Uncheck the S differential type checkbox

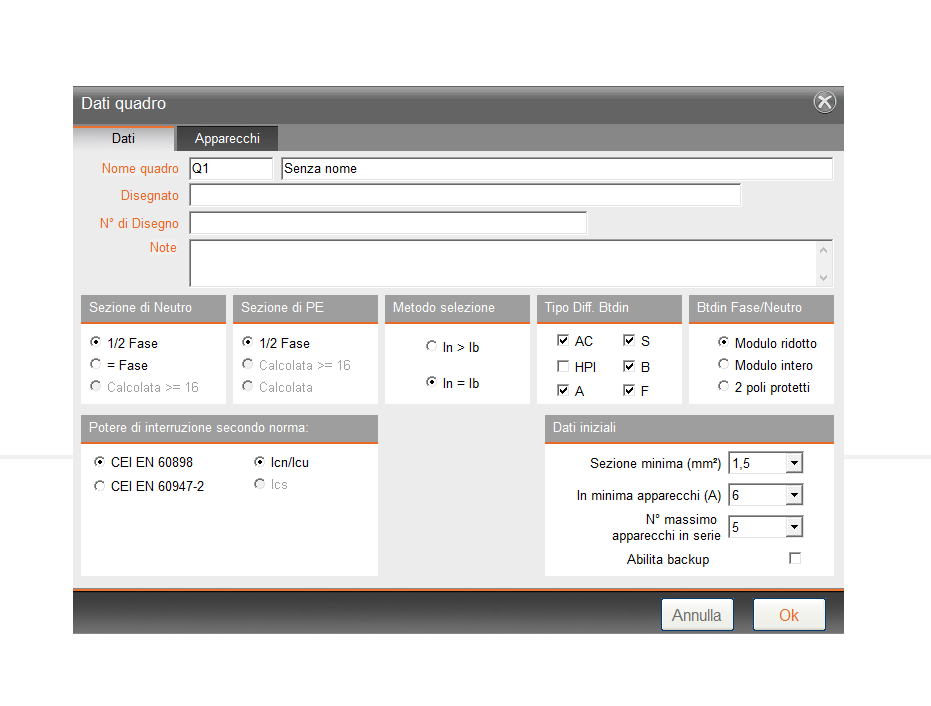click(x=629, y=341)
